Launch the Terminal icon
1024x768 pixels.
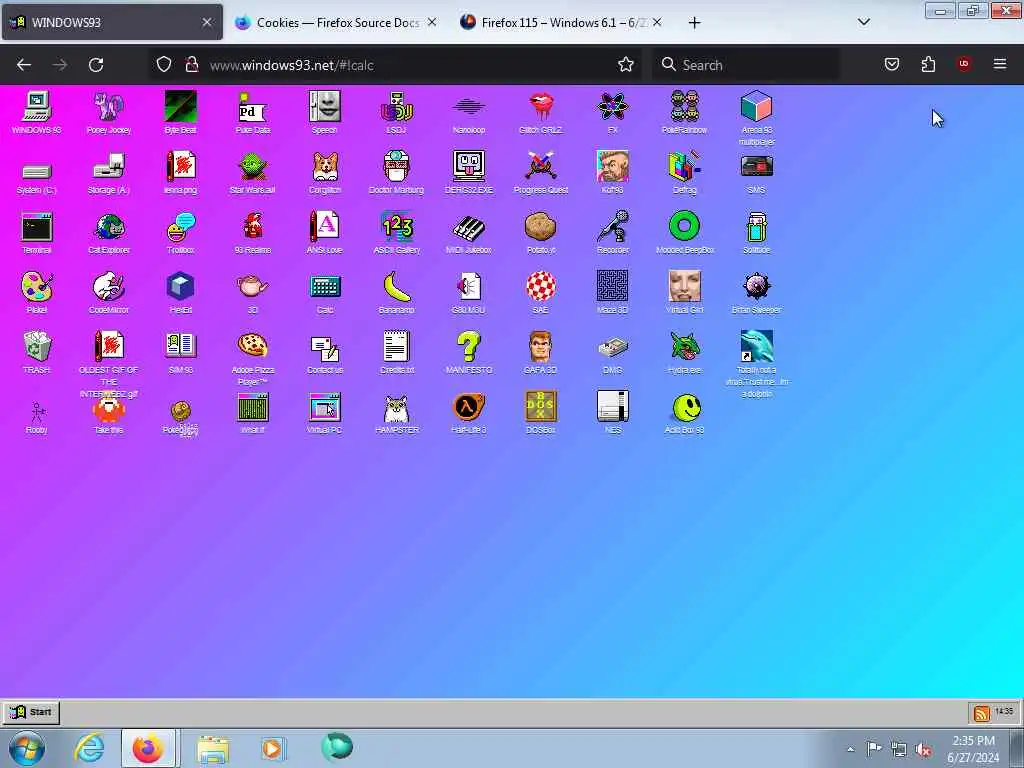pos(37,227)
